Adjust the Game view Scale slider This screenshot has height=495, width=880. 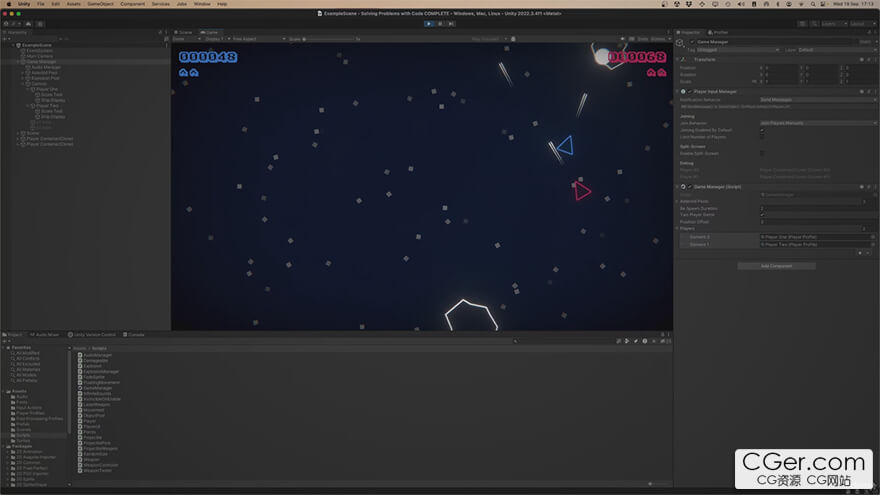330,39
